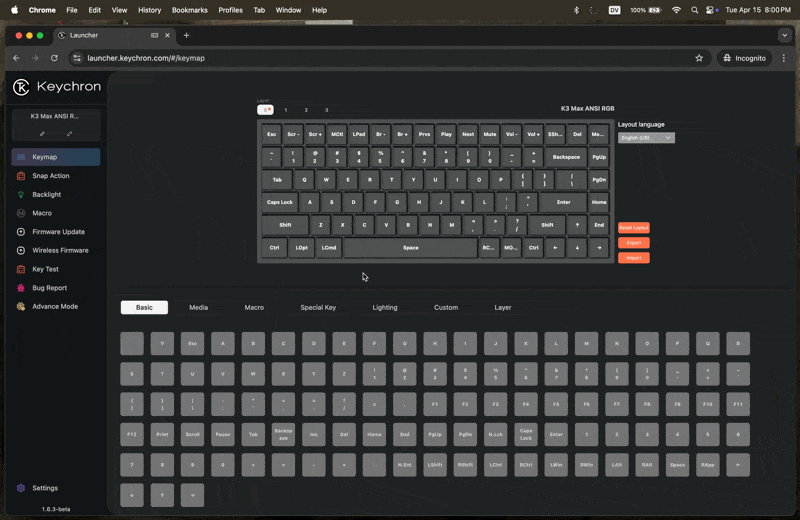Select layer 3 of the keymap
Image resolution: width=800 pixels, height=520 pixels.
[326, 110]
